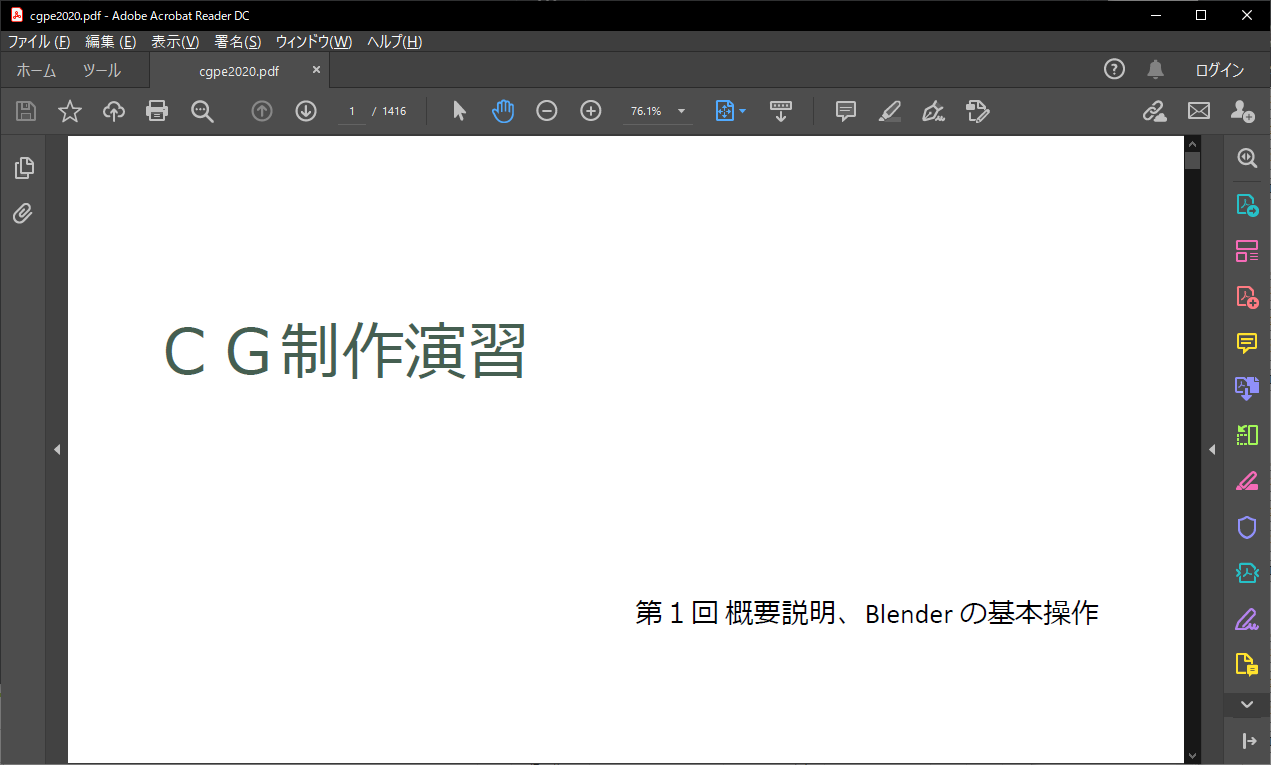Send the document by email
This screenshot has height=765, width=1271.
pyautogui.click(x=1199, y=111)
